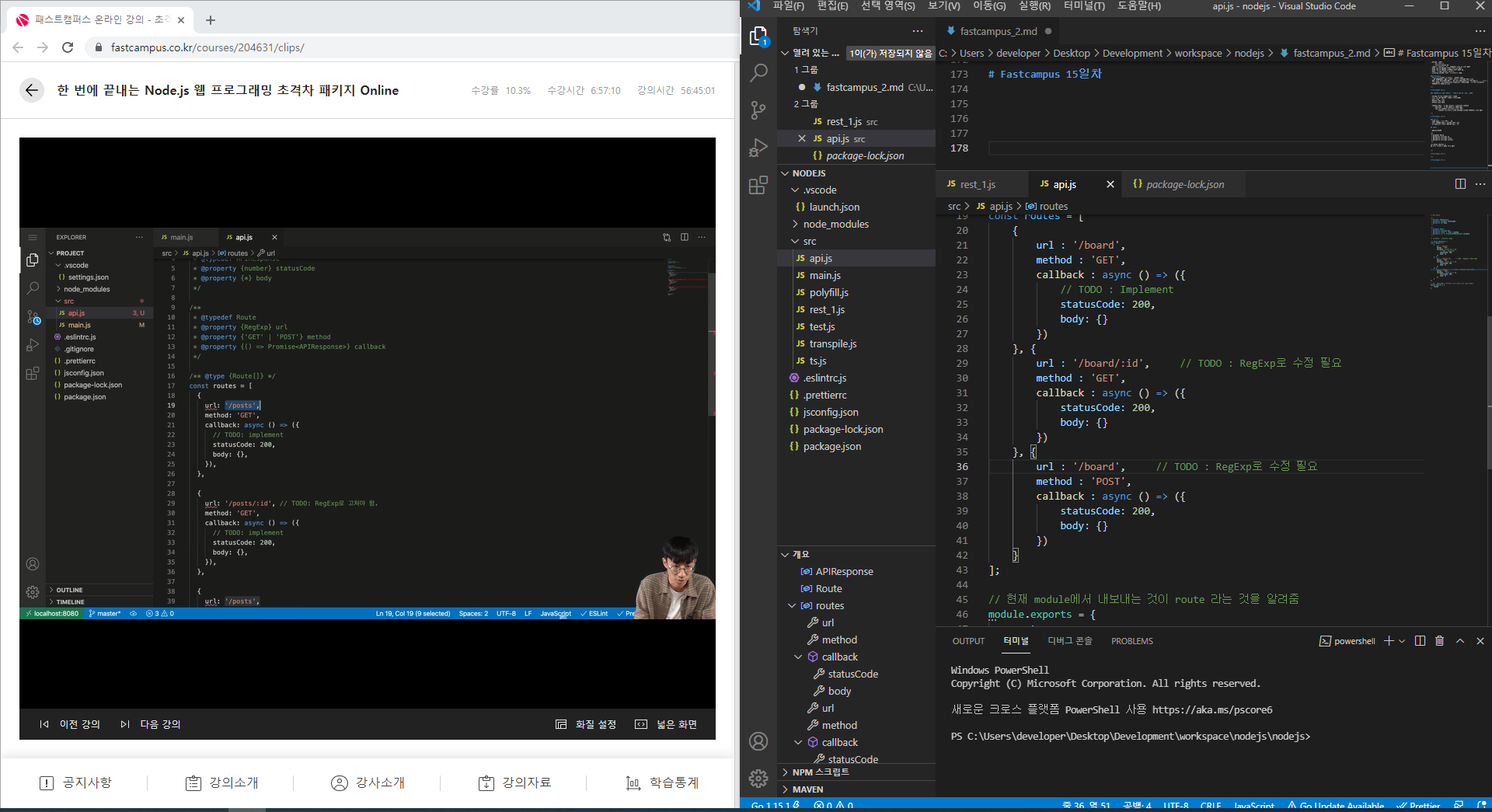Go to 다음 강의 next lecture
This screenshot has width=1492, height=812.
click(x=150, y=724)
